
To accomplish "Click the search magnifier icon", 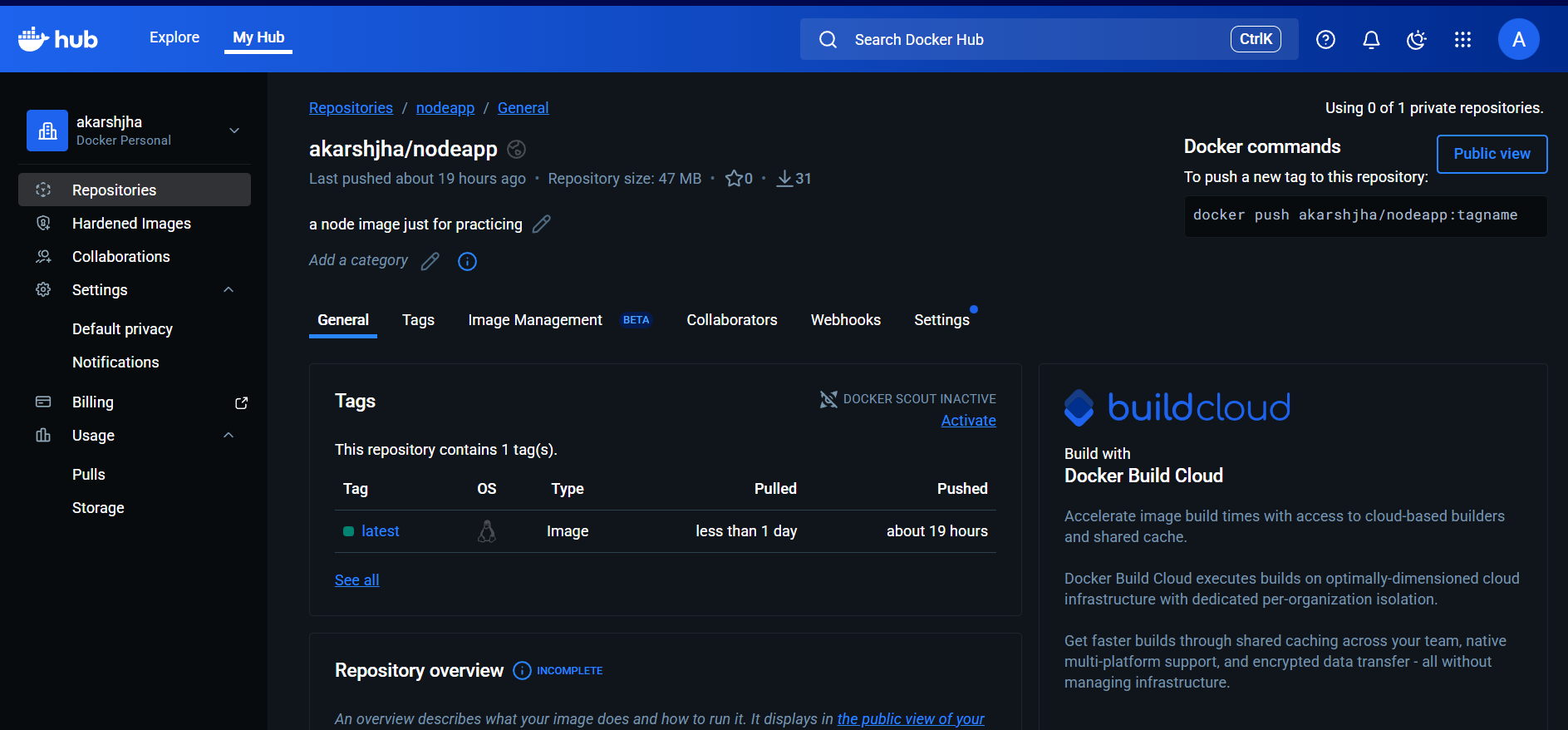I will click(x=828, y=39).
